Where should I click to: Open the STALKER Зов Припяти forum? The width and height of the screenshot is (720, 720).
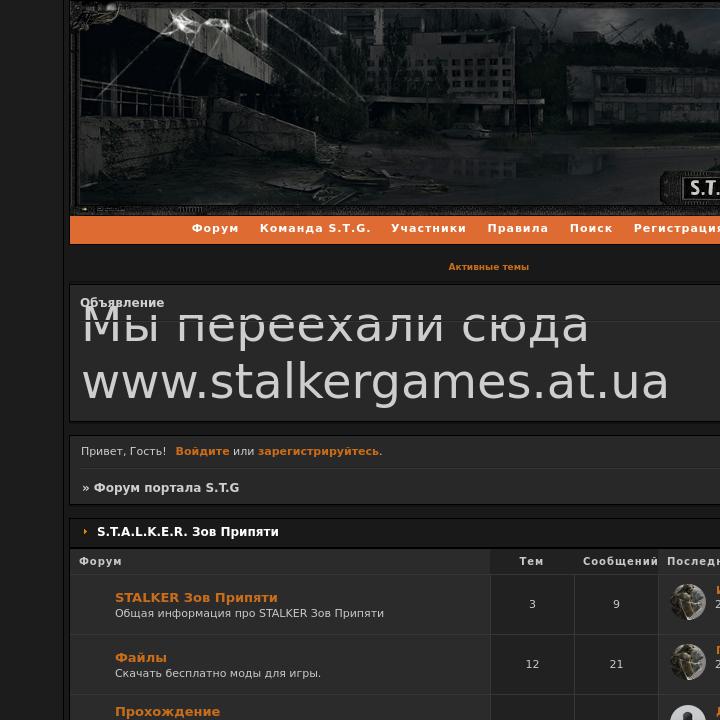pos(196,598)
